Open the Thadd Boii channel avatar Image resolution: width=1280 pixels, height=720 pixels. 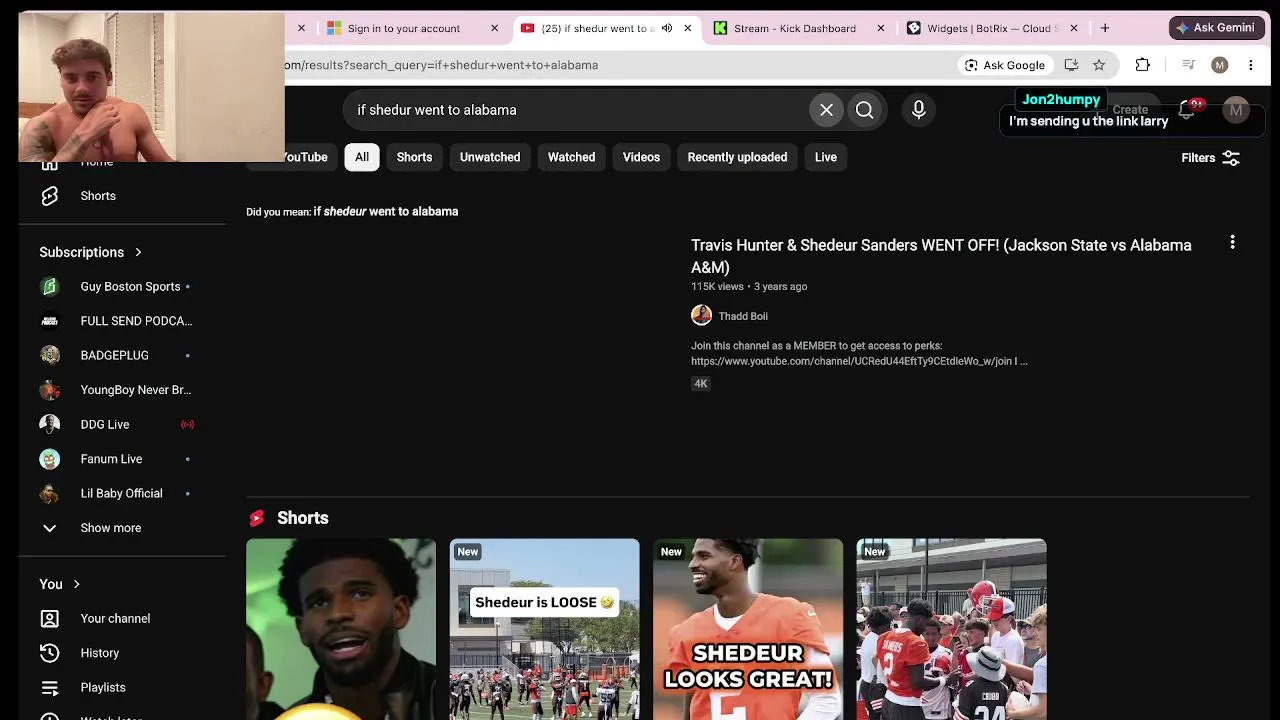coord(701,316)
